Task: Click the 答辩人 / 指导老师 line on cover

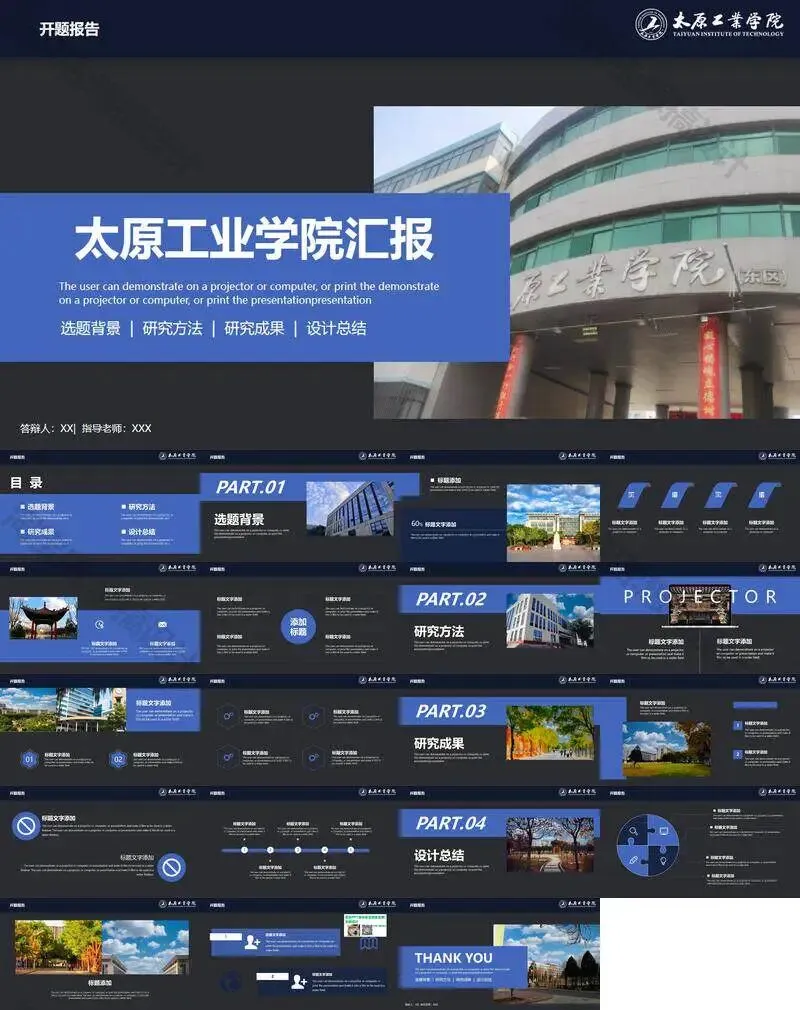Action: click(86, 428)
